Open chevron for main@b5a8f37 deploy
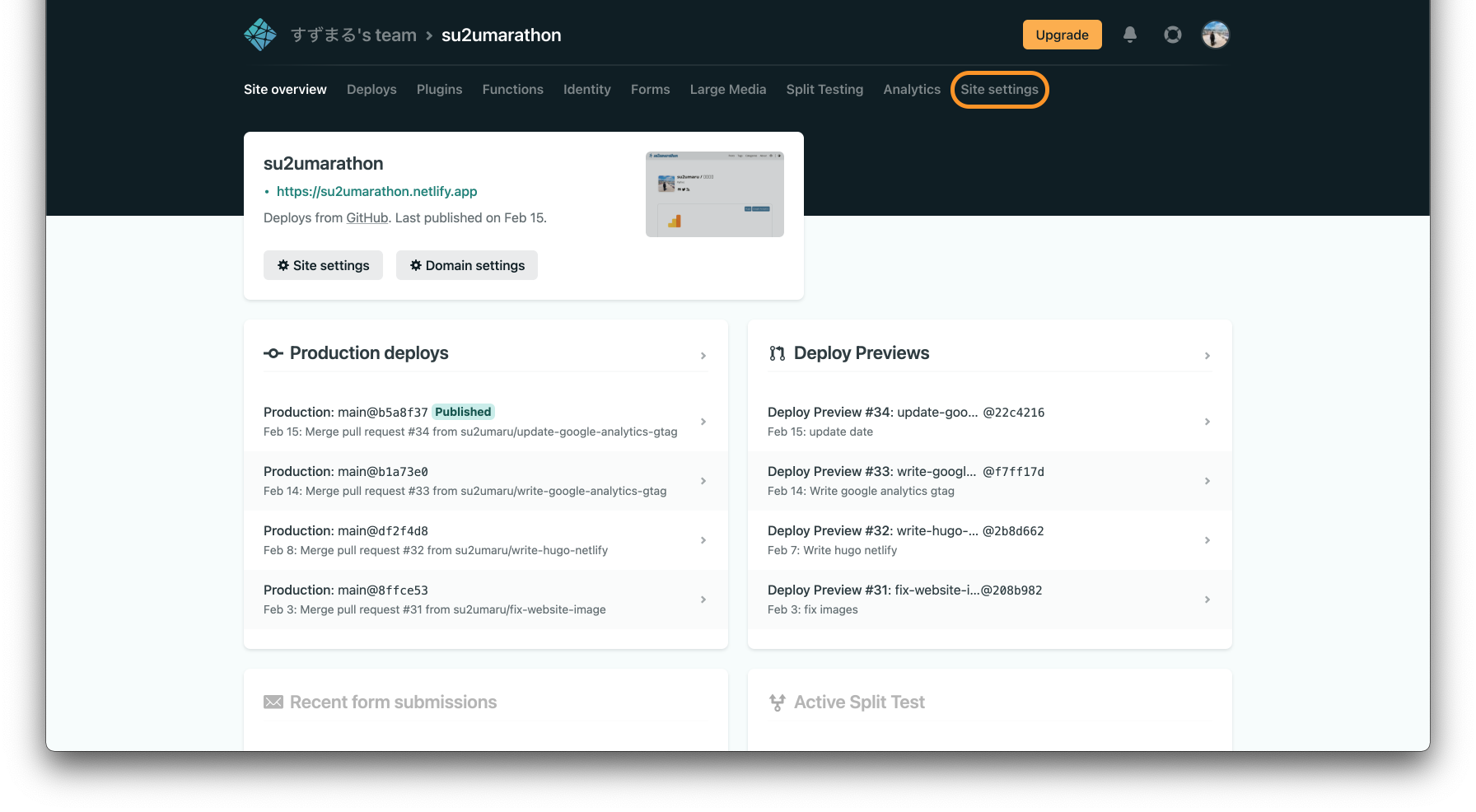This screenshot has width=1476, height=812. 703,422
